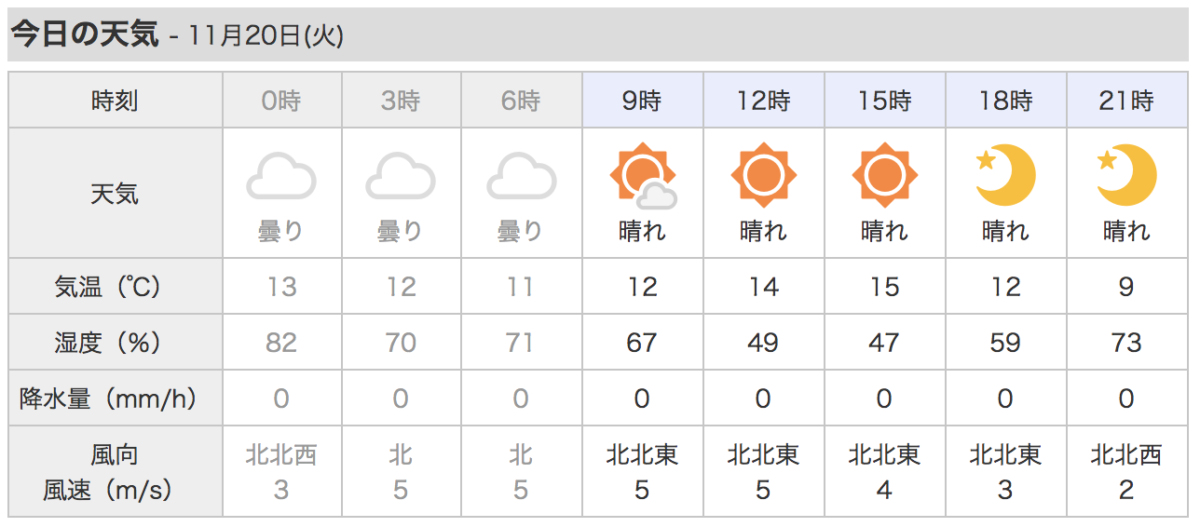Image resolution: width=1200 pixels, height=527 pixels.
Task: Click the 今日の天気 heading
Action: (x=84, y=35)
